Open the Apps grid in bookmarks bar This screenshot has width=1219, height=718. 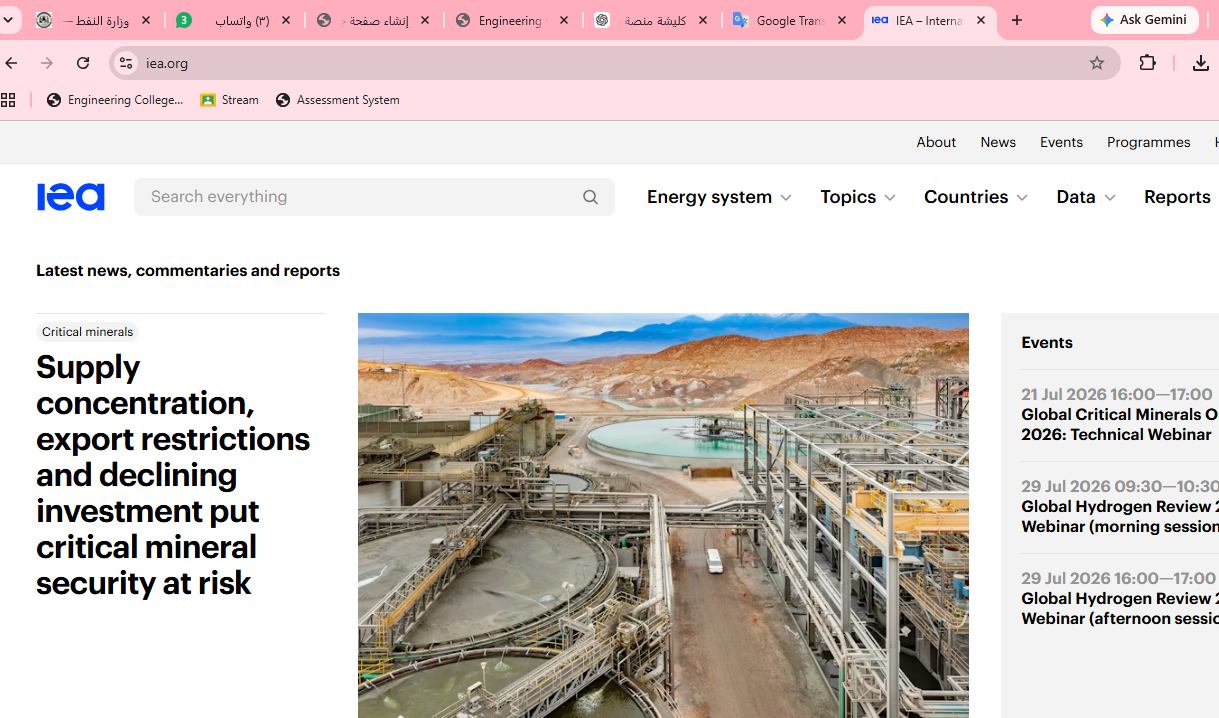pyautogui.click(x=8, y=100)
